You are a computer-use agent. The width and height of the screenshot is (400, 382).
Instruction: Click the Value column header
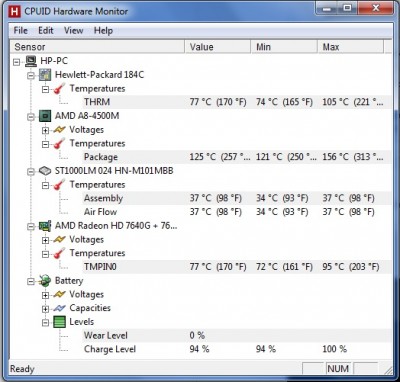tap(218, 47)
